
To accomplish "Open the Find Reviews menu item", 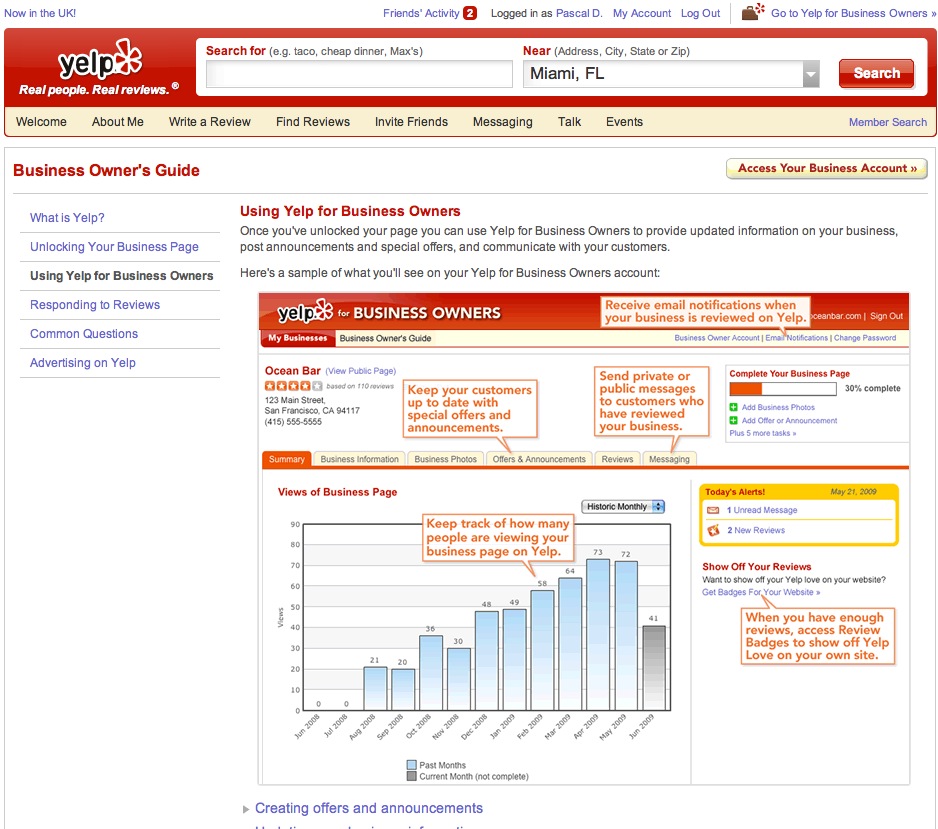I will click(313, 122).
